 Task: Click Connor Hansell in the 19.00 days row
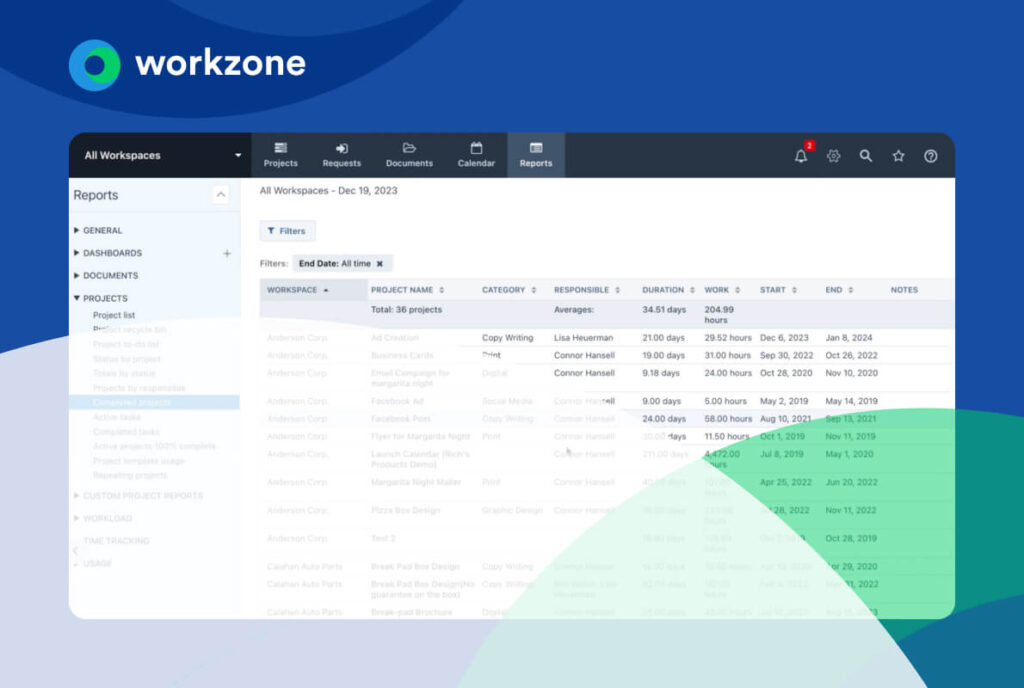[584, 356]
